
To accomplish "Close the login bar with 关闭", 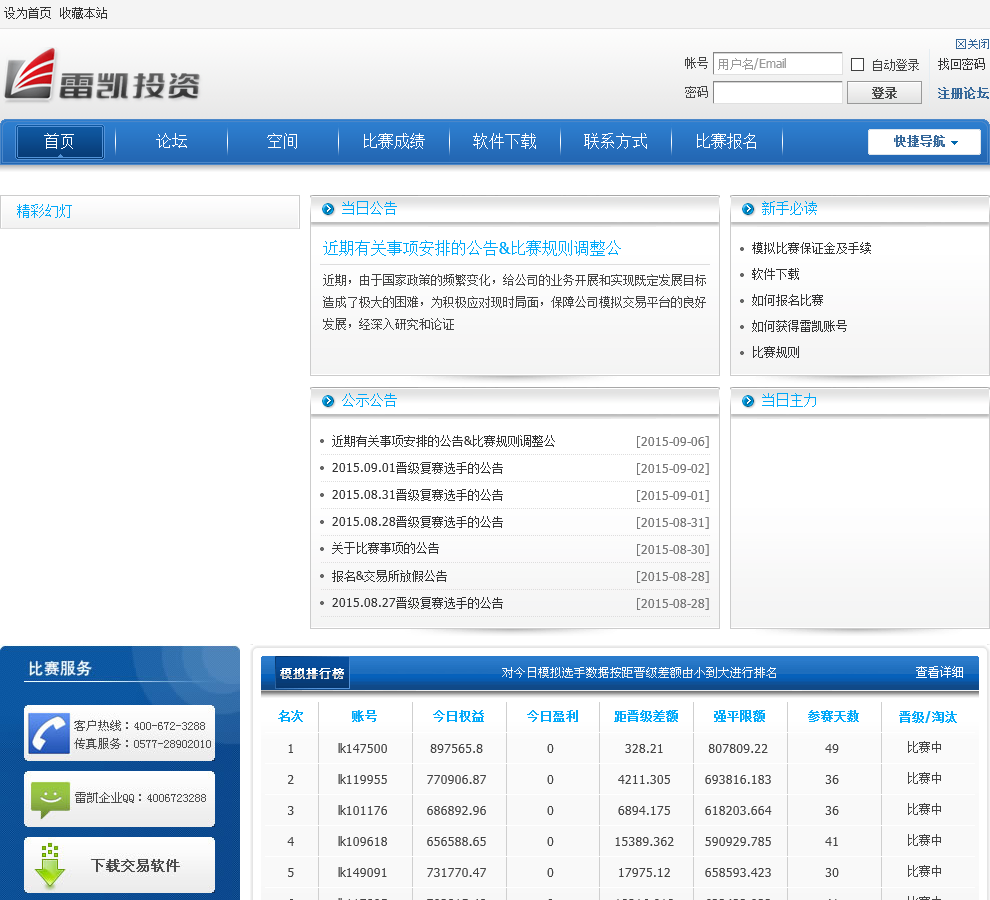I will tap(972, 44).
